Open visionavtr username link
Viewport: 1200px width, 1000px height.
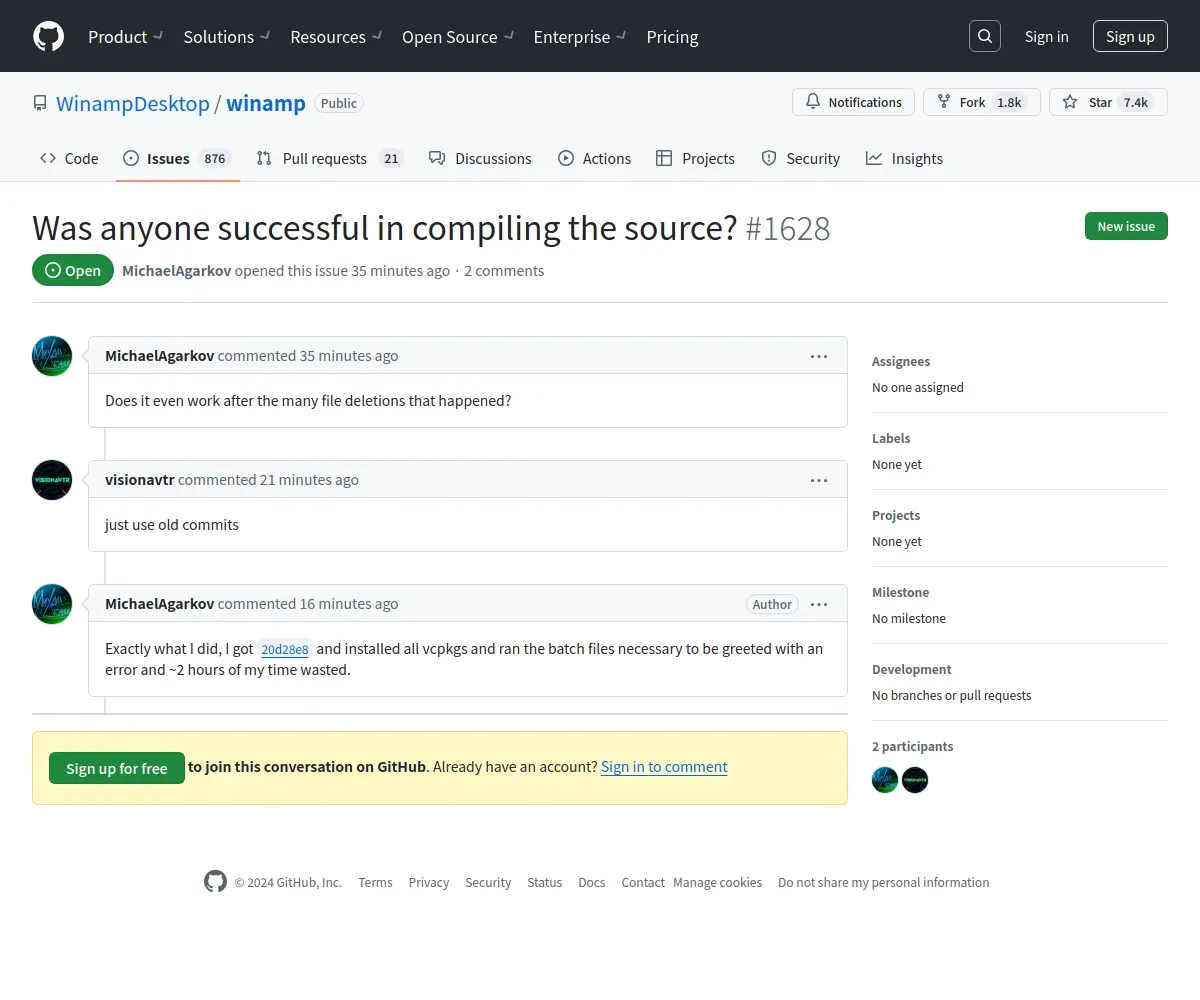point(139,479)
